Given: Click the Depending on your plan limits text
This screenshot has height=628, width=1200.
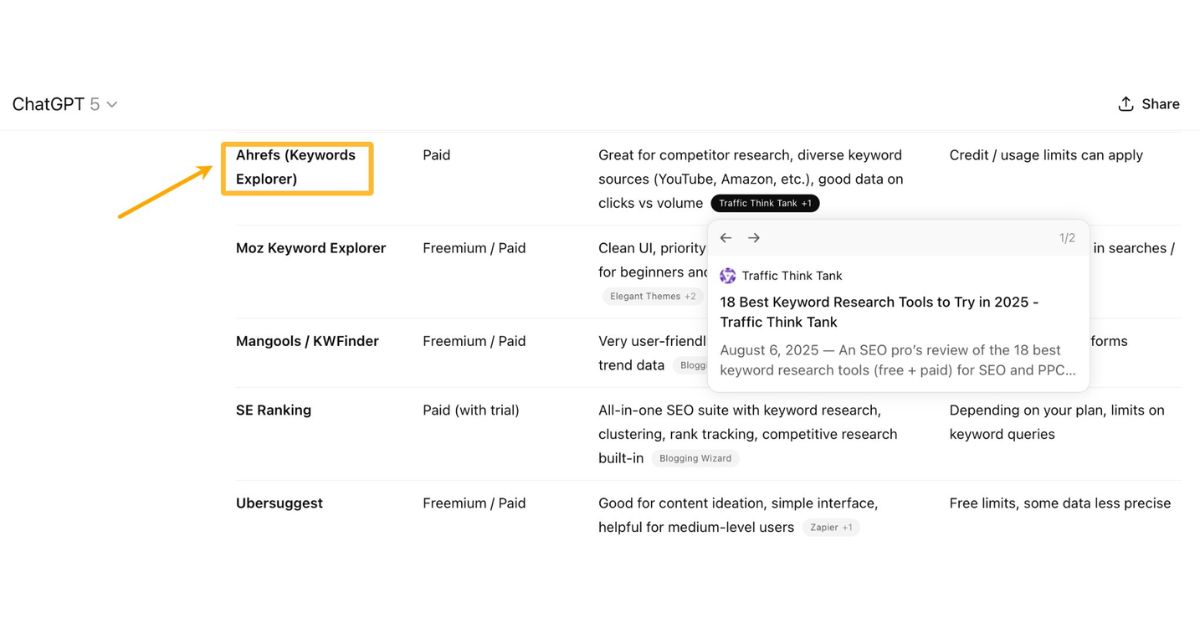Looking at the screenshot, I should (x=1057, y=422).
